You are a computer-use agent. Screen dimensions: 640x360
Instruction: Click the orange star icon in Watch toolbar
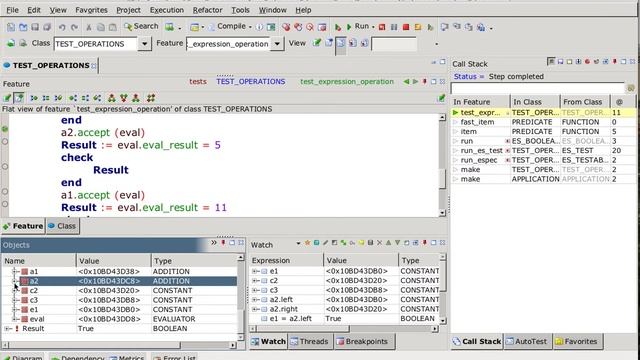307,243
